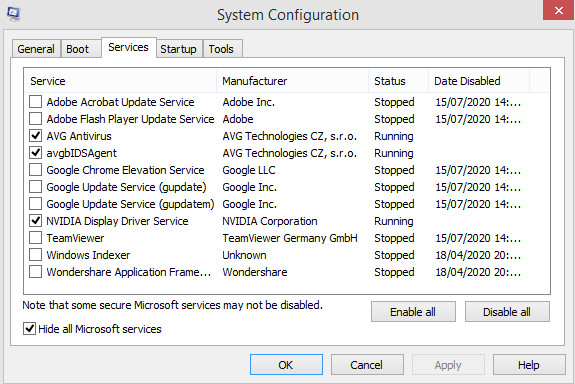
Task: Uncheck the avgbIDSAgent service
Action: click(36, 153)
